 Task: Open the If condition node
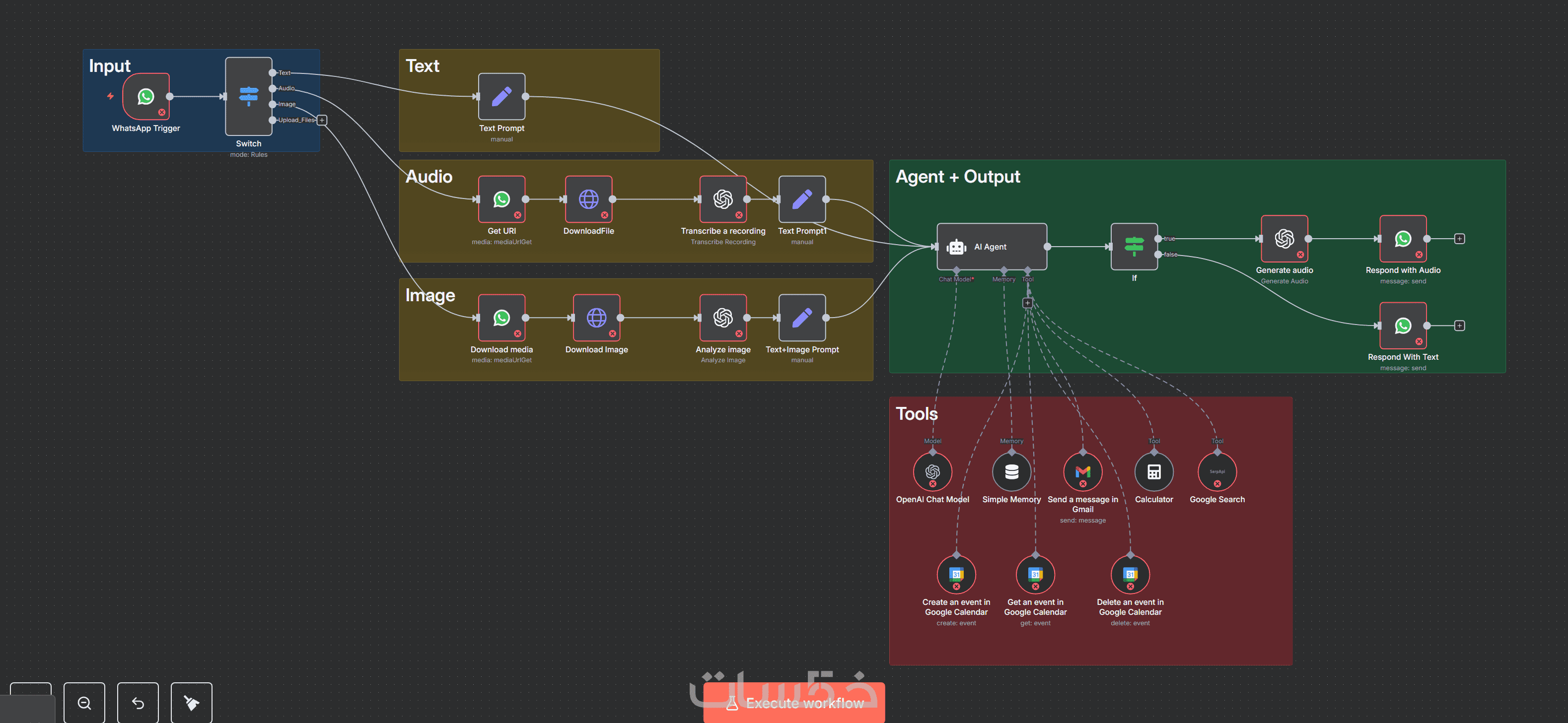pyautogui.click(x=1134, y=247)
